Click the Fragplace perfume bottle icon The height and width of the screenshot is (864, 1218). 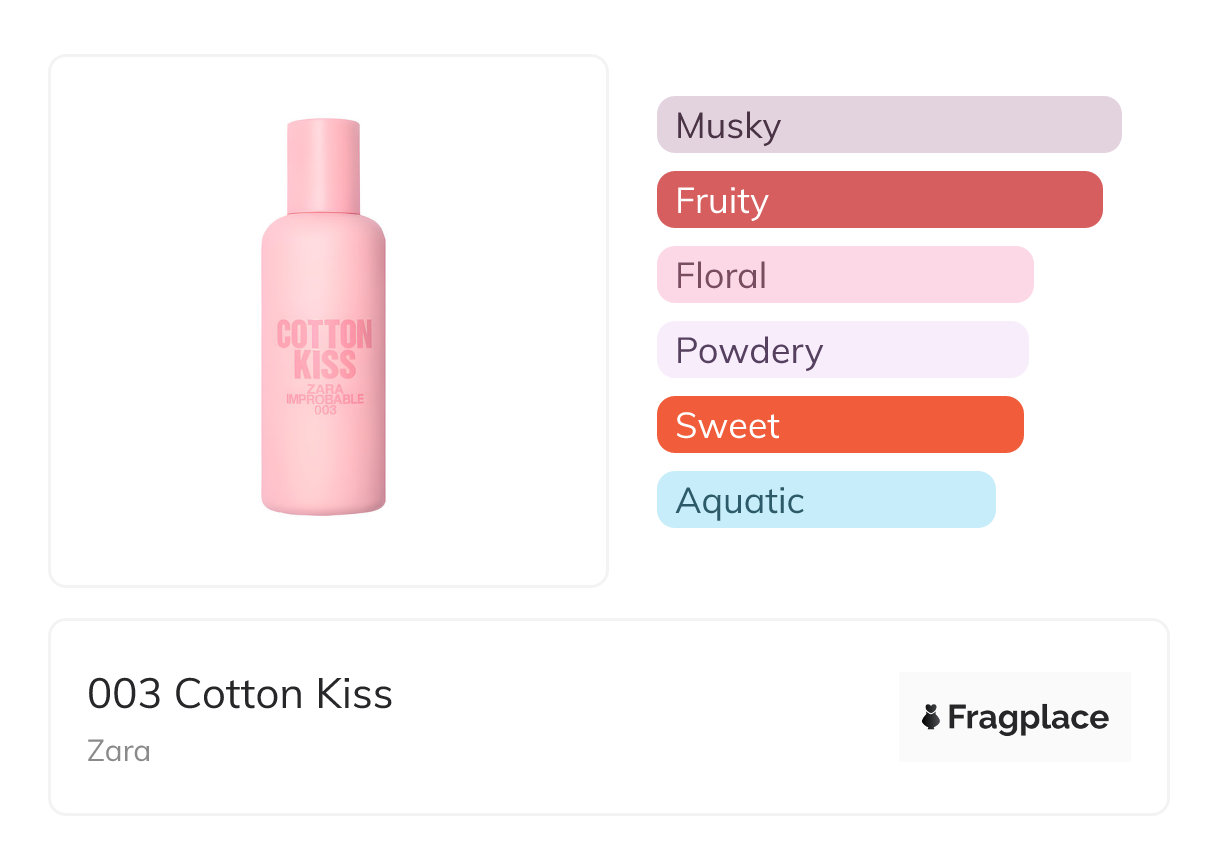(x=931, y=717)
